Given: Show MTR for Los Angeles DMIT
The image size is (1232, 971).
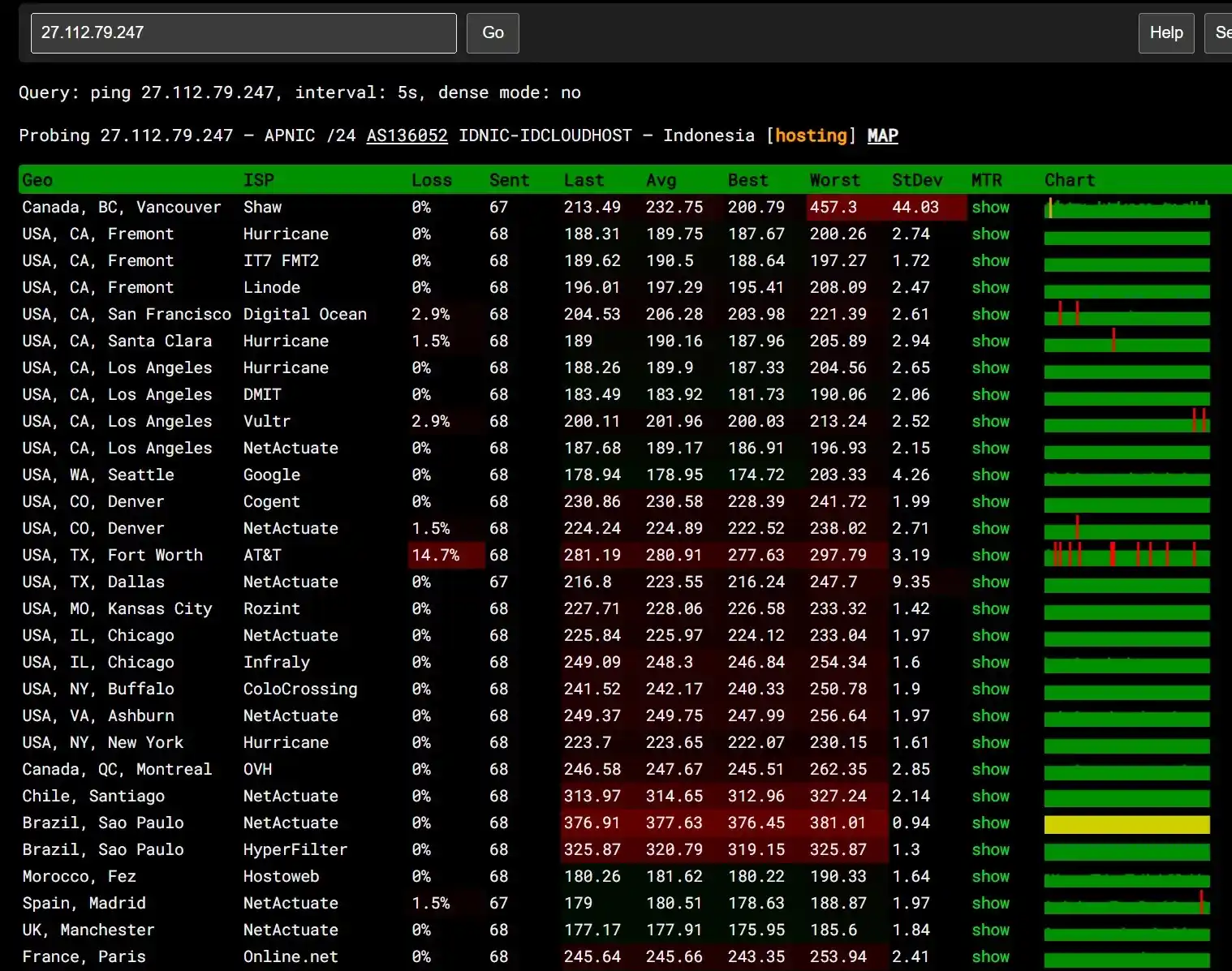Looking at the screenshot, I should tap(991, 395).
